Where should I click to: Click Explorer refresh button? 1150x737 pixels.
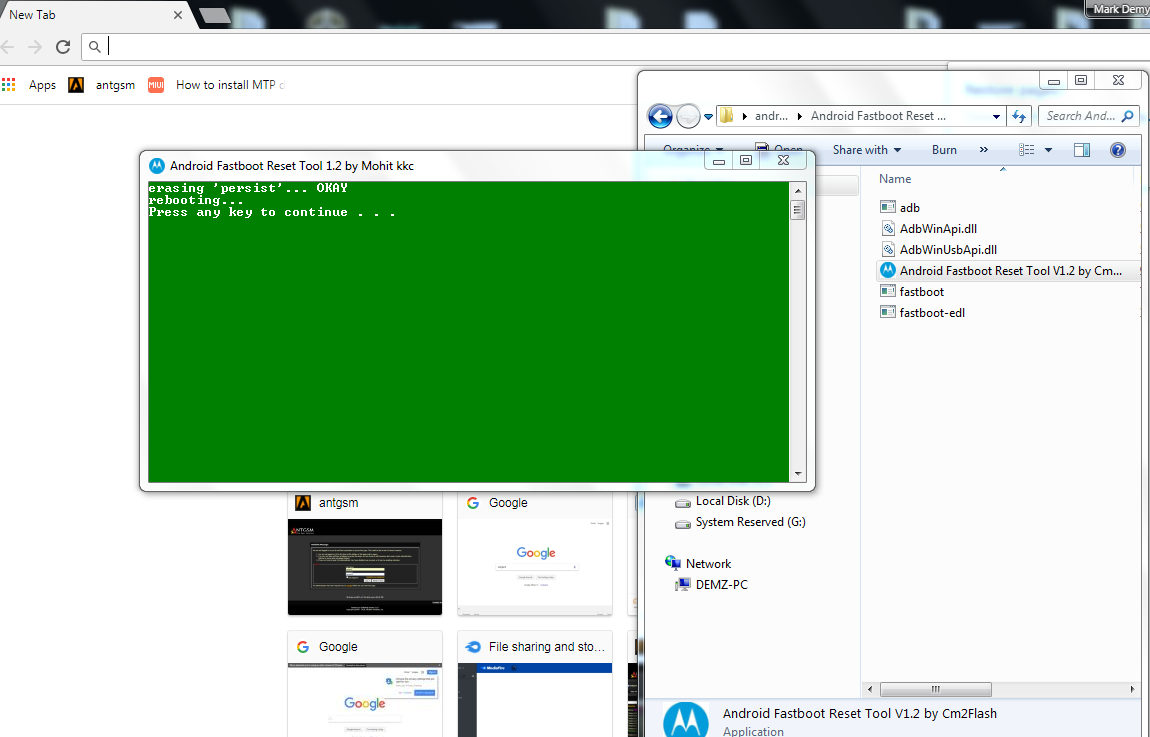(x=1019, y=116)
